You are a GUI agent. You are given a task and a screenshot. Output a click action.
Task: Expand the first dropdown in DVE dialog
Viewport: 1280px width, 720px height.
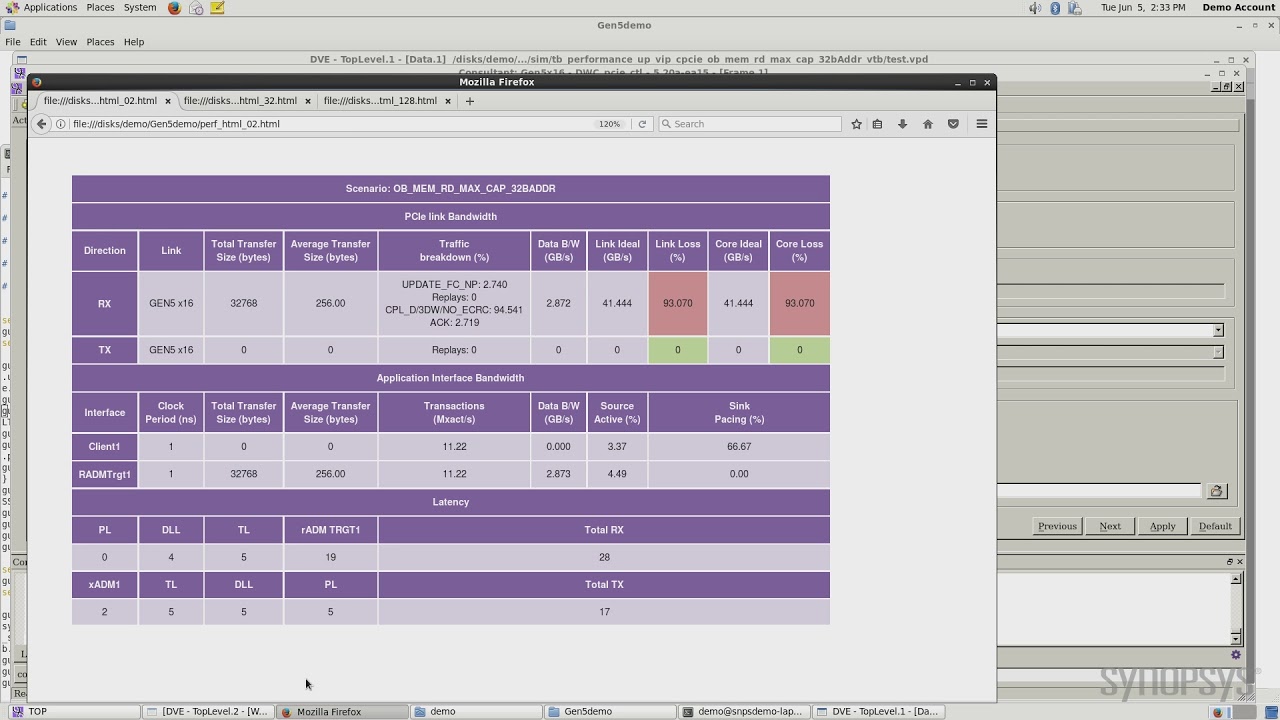click(x=1217, y=331)
